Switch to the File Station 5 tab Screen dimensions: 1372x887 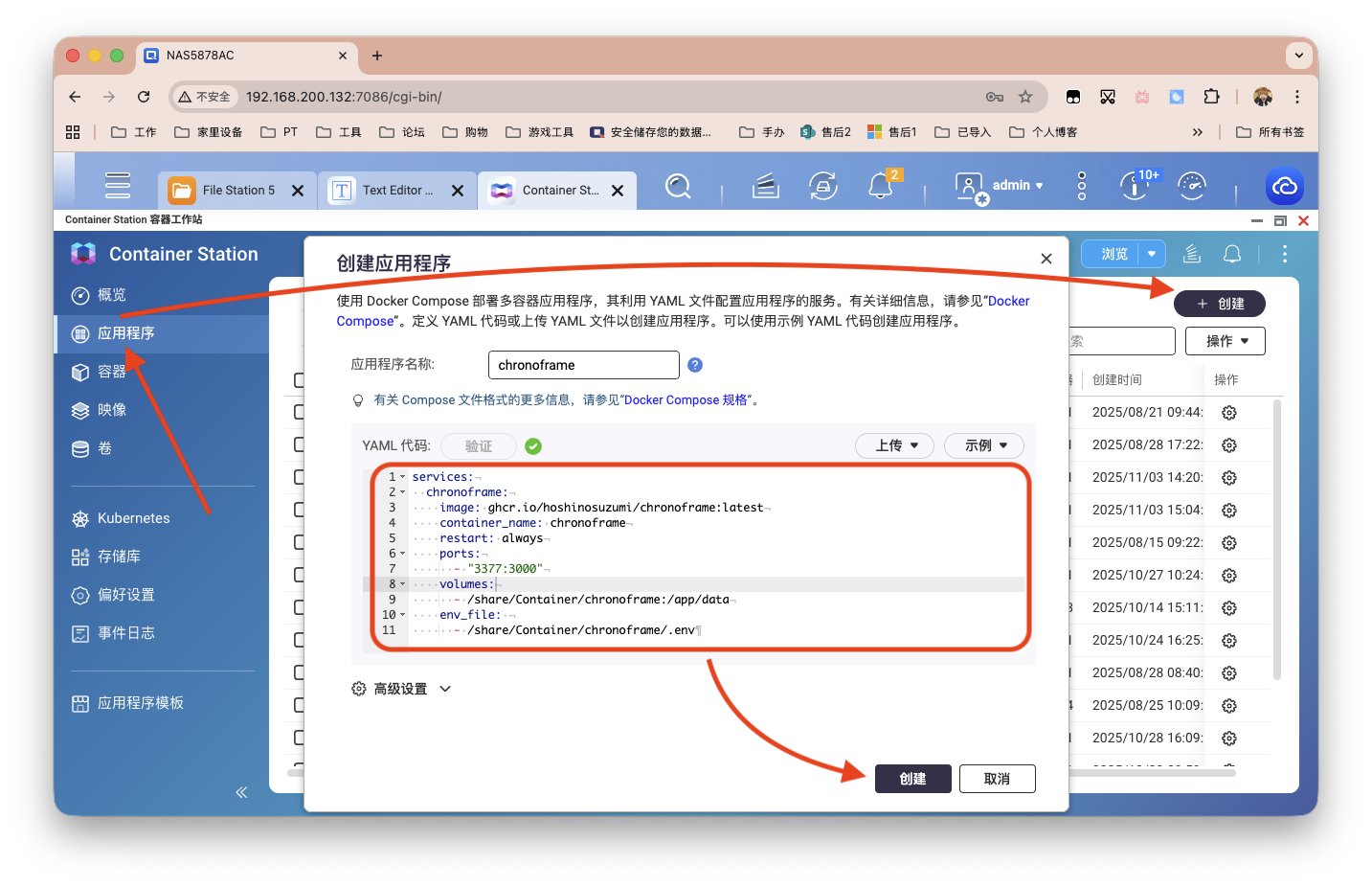[230, 190]
